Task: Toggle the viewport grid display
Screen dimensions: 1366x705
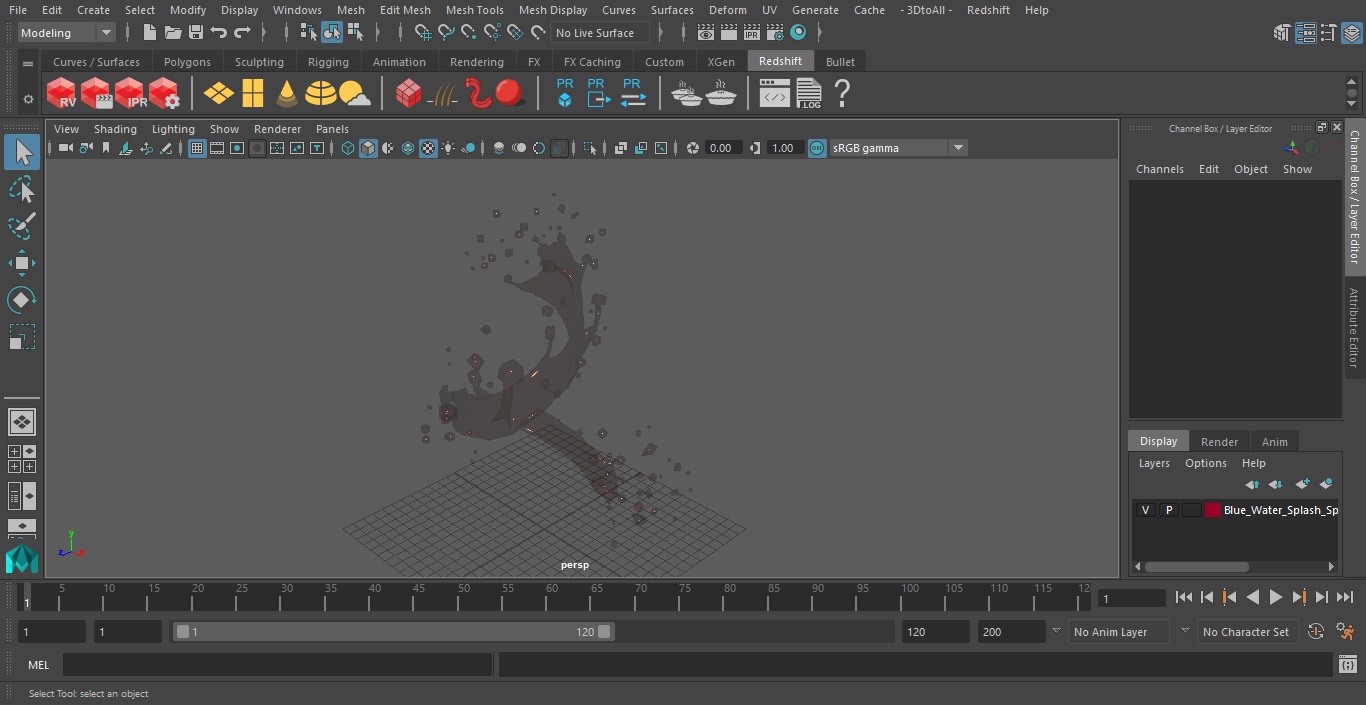Action: [x=197, y=148]
